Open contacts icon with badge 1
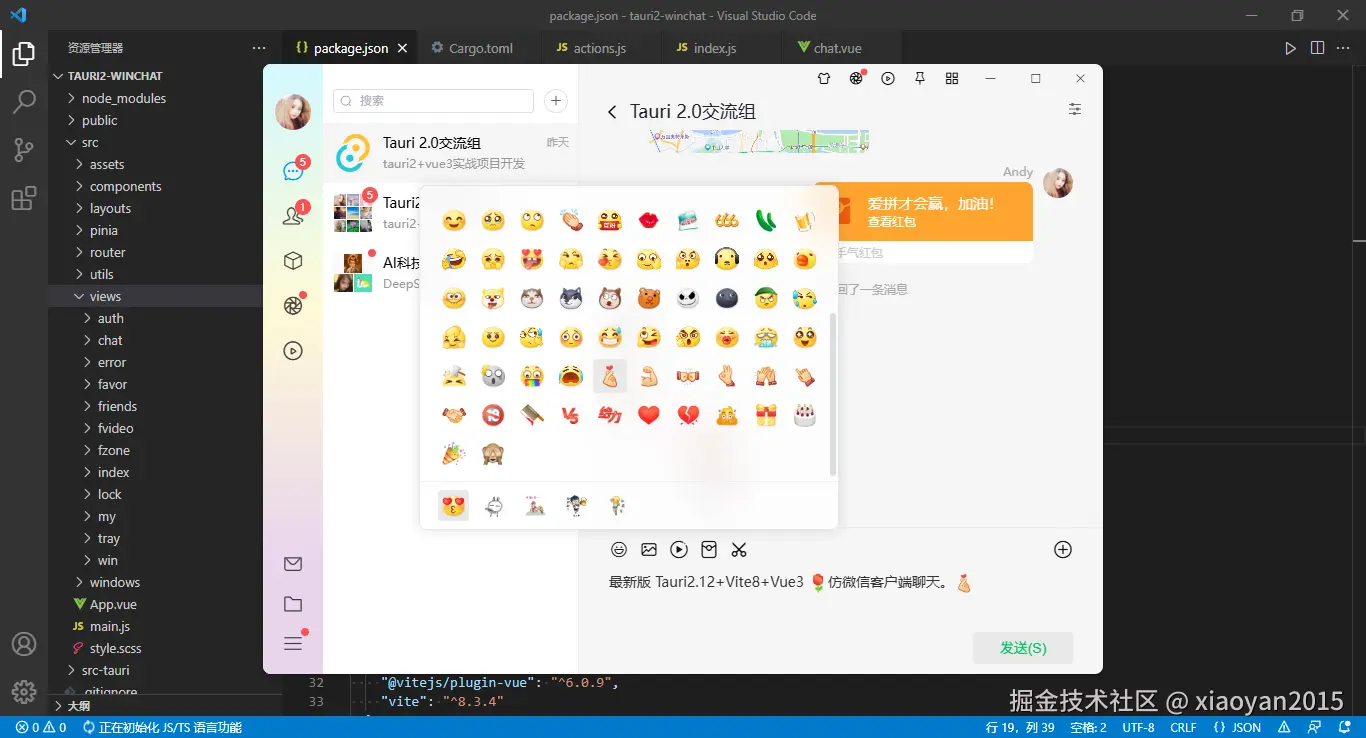The height and width of the screenshot is (738, 1366). pyautogui.click(x=293, y=216)
